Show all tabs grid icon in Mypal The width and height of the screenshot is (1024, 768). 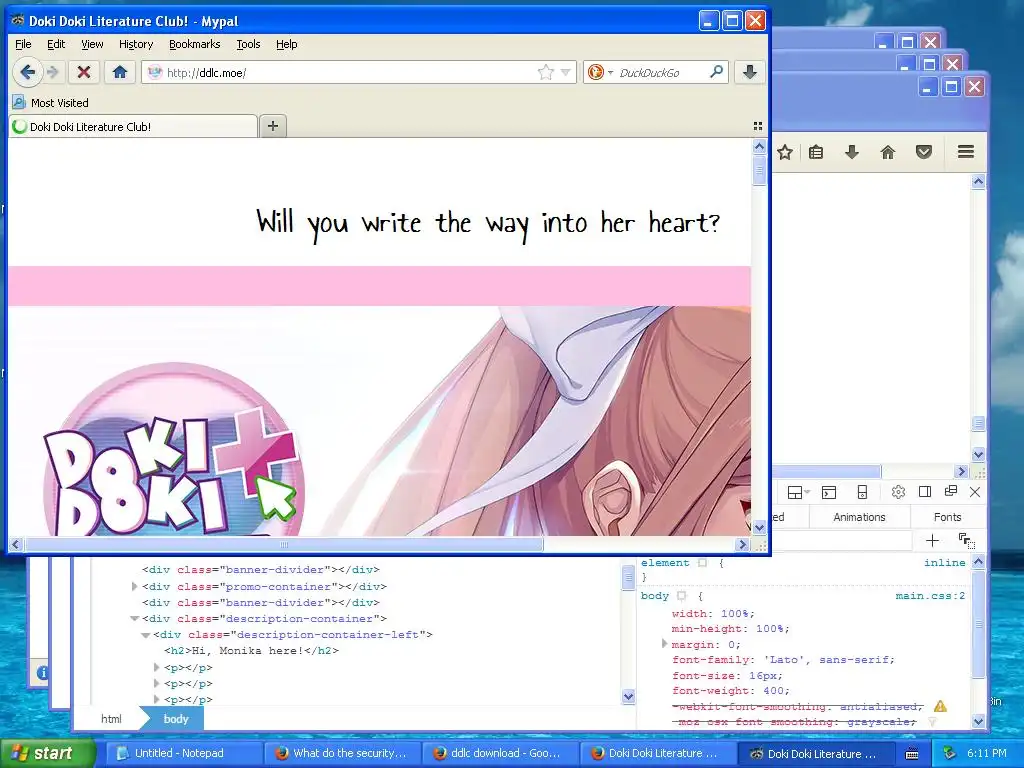pos(758,126)
